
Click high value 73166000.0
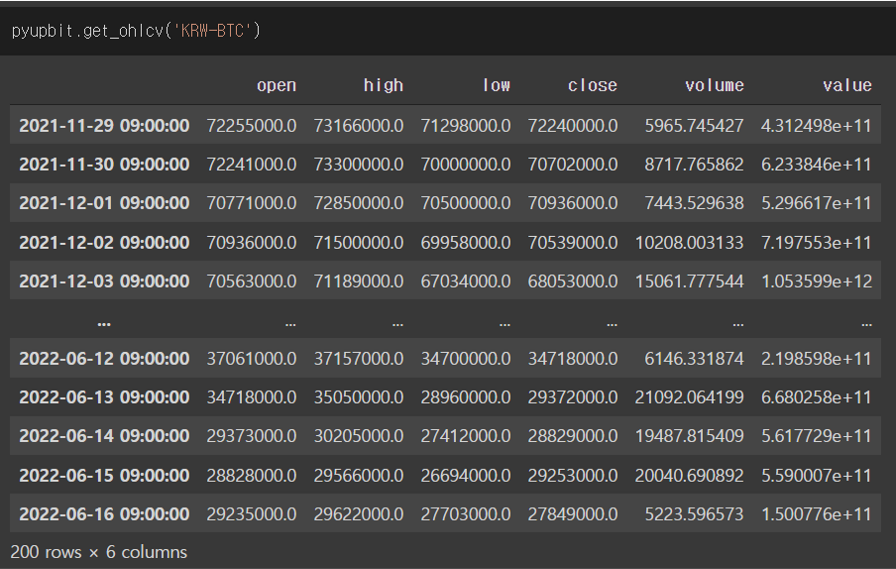point(358,126)
